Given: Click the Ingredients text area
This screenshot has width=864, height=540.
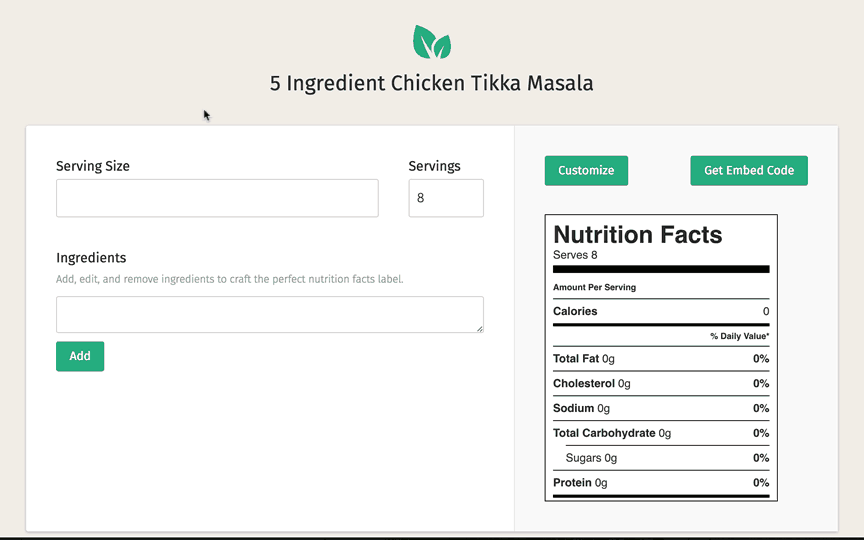Looking at the screenshot, I should (x=269, y=314).
